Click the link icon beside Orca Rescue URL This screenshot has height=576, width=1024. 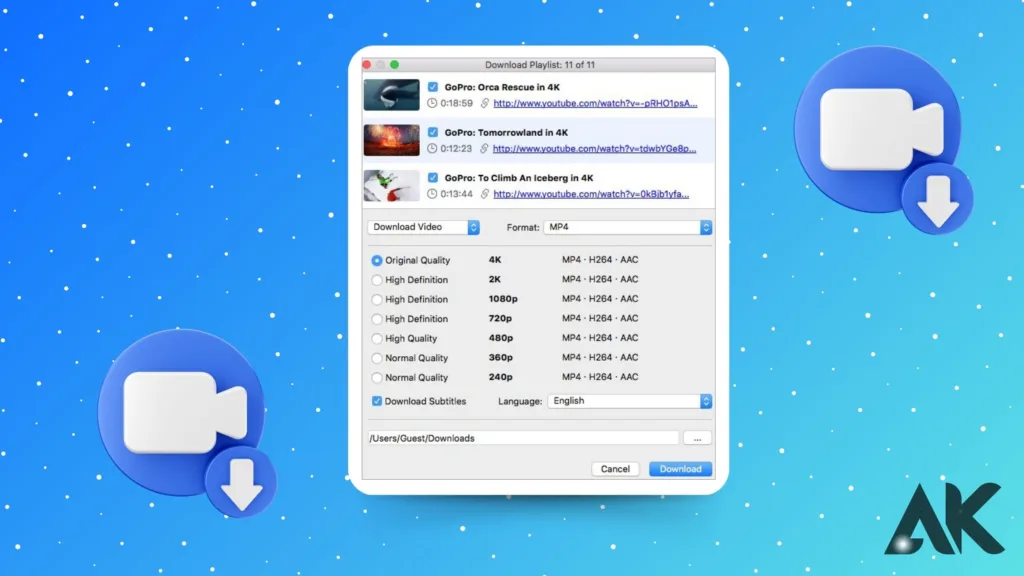(x=484, y=103)
